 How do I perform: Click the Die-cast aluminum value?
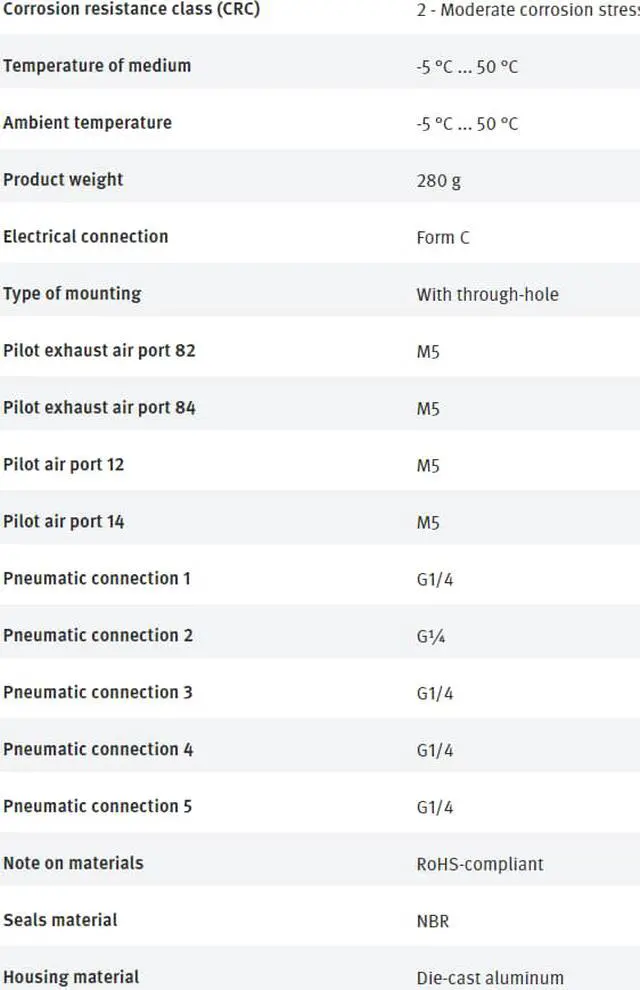click(490, 977)
